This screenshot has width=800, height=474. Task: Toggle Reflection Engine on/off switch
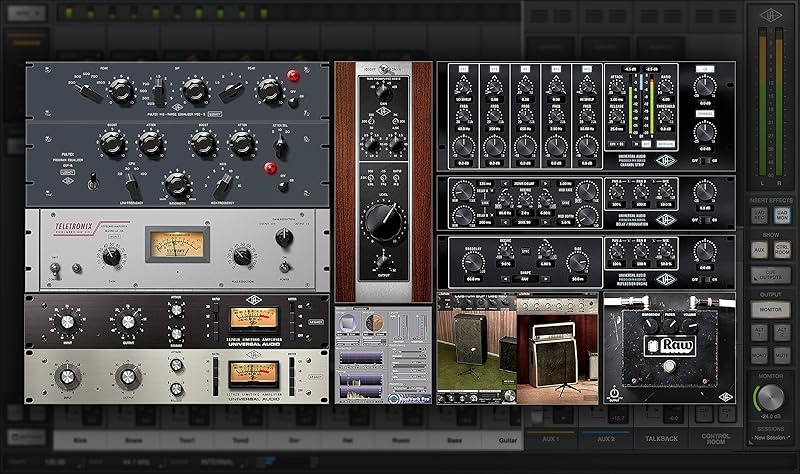705,279
